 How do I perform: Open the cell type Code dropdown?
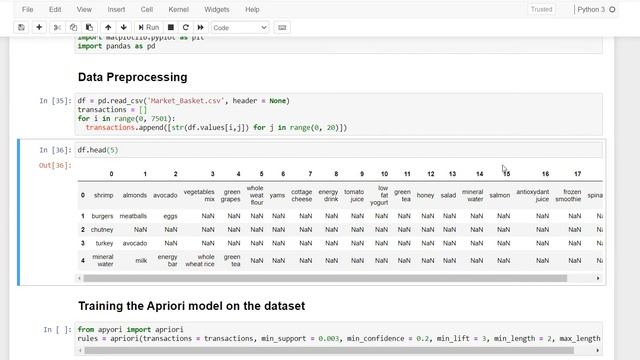tap(240, 27)
